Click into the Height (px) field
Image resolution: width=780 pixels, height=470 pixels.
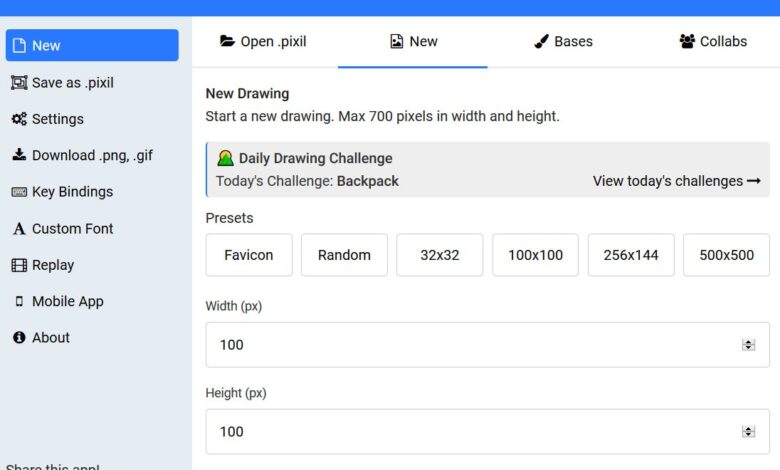coord(470,432)
